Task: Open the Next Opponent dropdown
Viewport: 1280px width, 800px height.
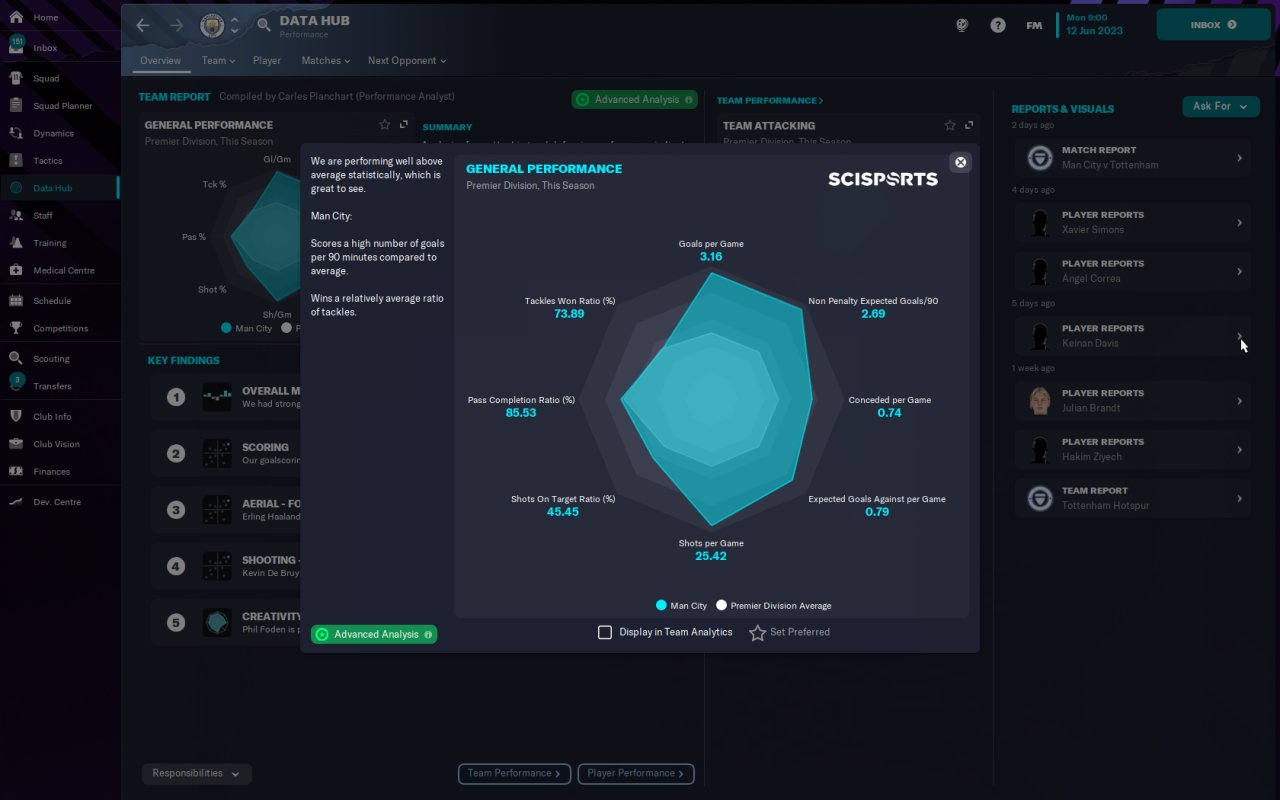Action: point(407,61)
